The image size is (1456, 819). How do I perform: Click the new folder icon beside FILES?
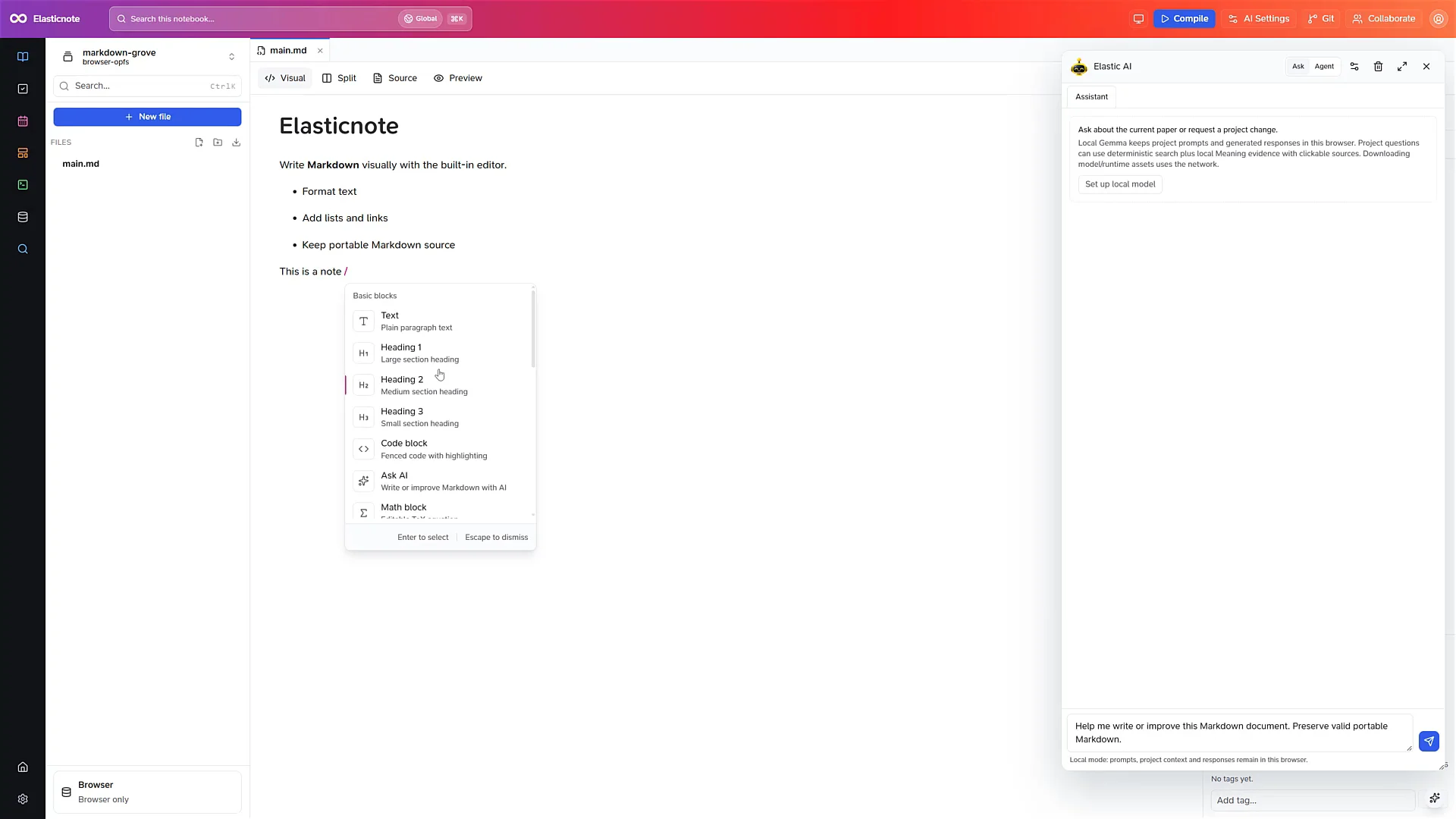(x=218, y=143)
